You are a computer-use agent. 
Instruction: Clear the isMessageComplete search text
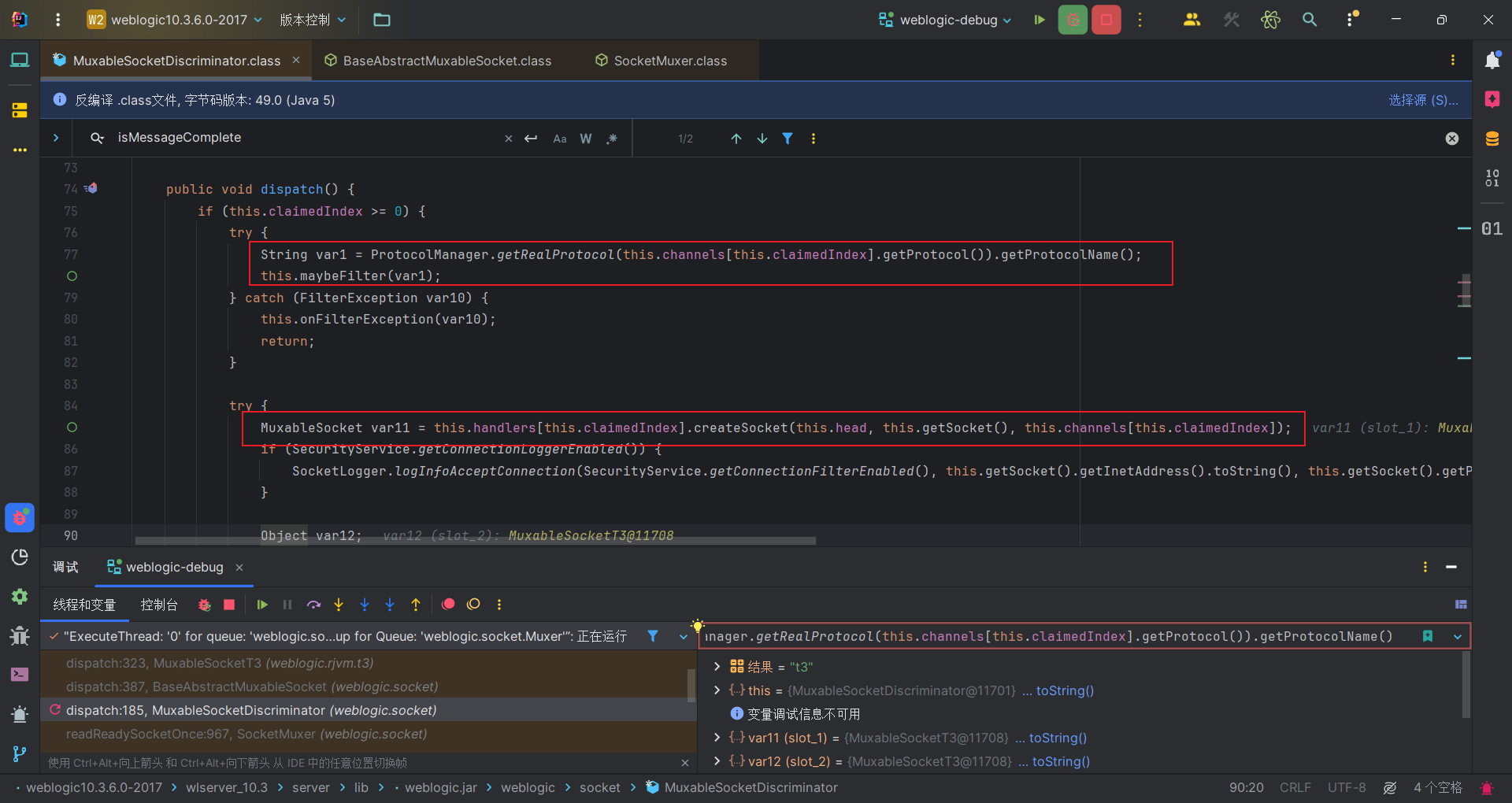pyautogui.click(x=509, y=139)
